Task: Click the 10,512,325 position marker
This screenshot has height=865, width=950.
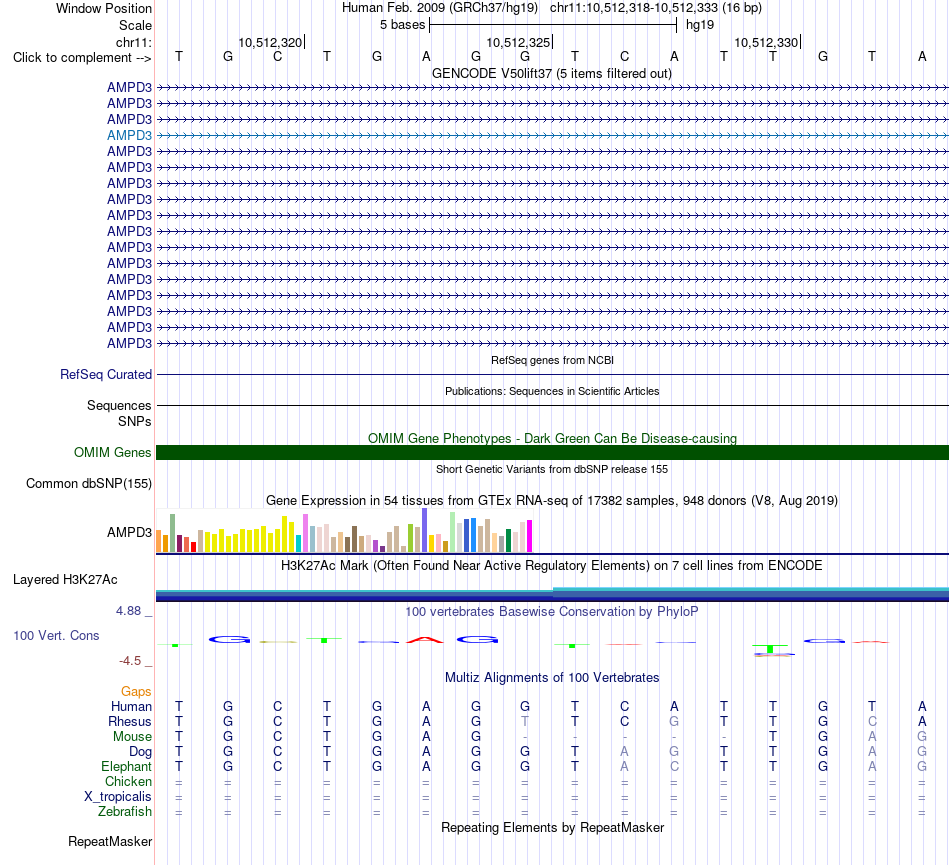Action: (x=519, y=42)
